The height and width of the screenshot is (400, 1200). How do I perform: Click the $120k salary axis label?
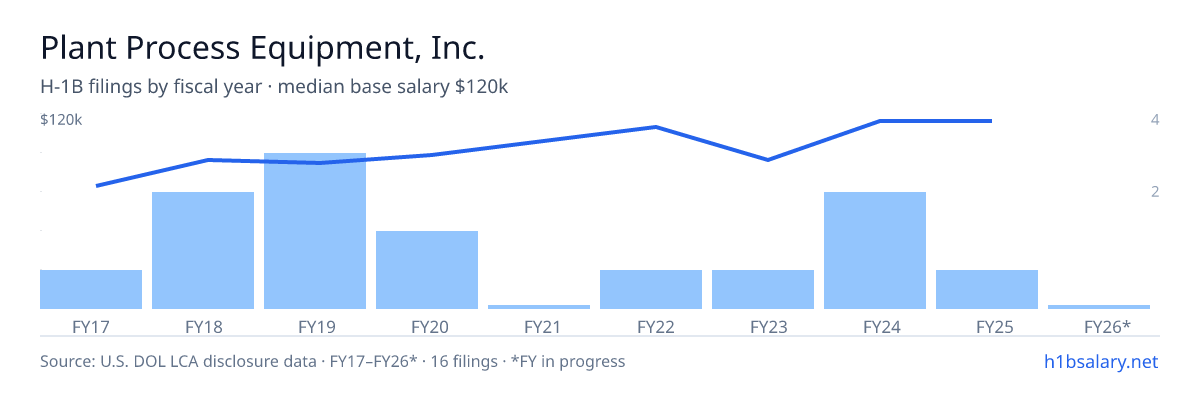point(61,120)
